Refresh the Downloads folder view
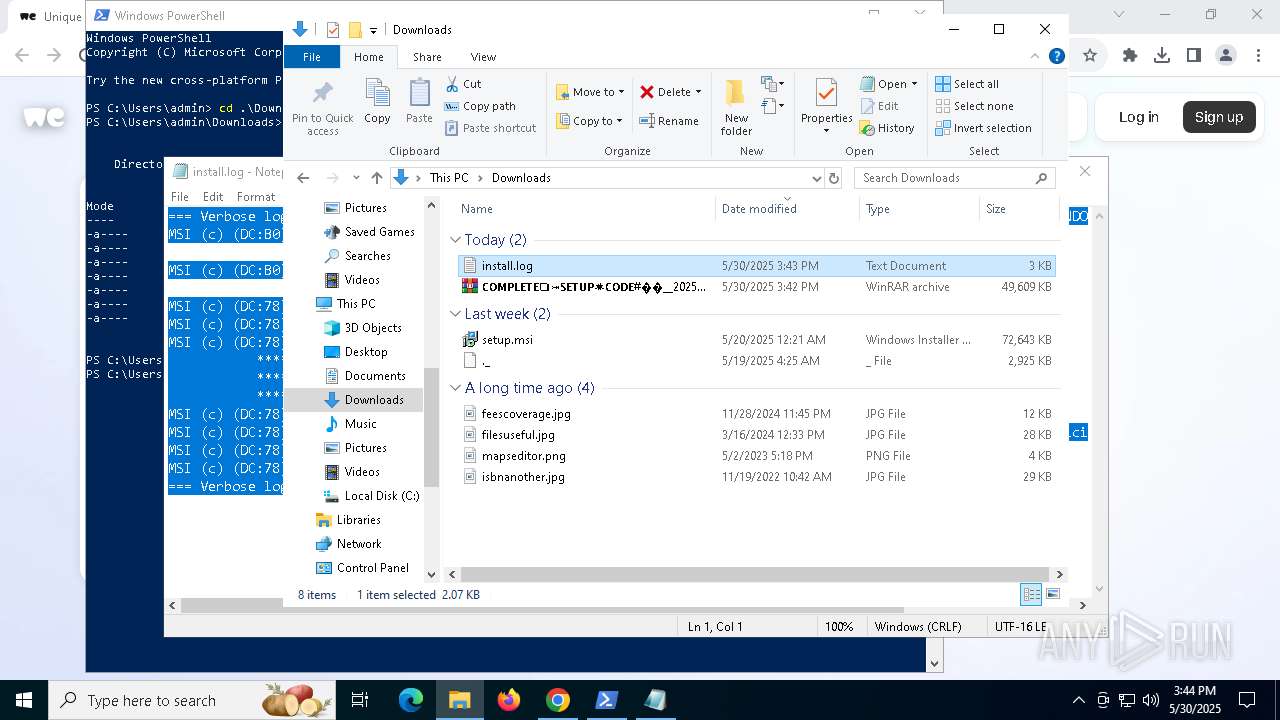 click(834, 178)
